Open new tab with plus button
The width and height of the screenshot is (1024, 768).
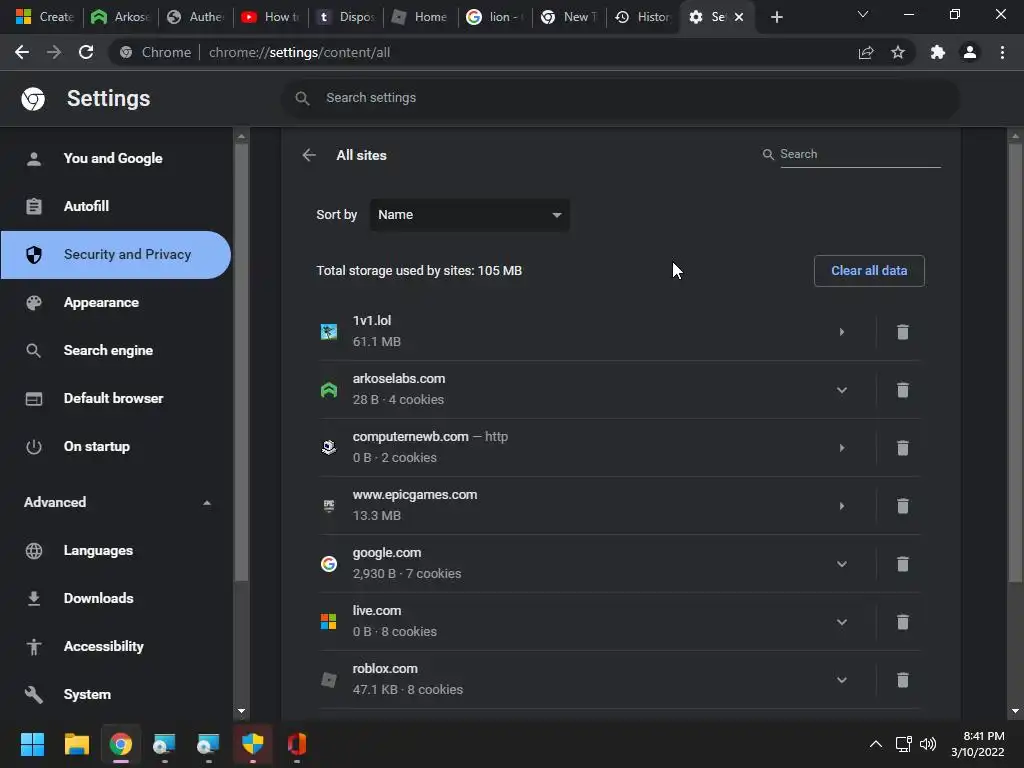coord(776,17)
